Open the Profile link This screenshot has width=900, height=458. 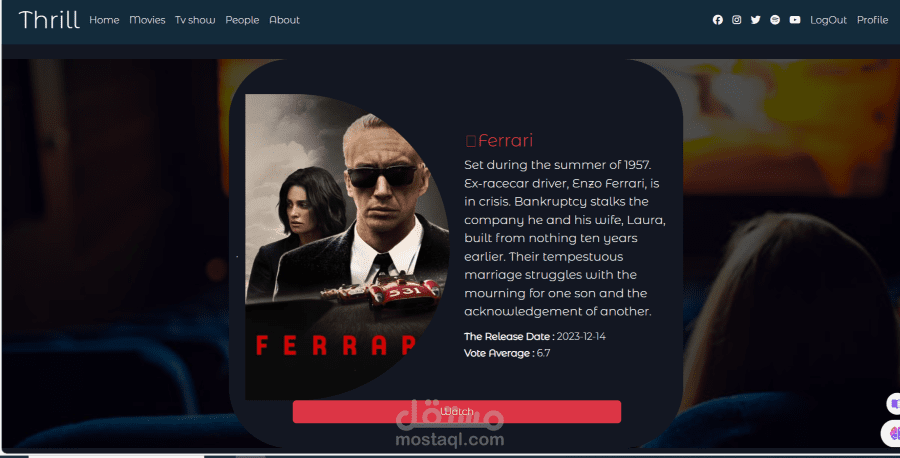(872, 20)
